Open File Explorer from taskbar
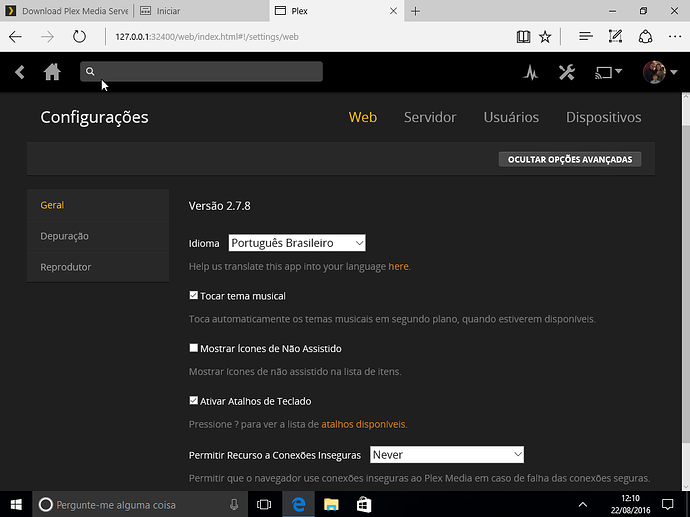 pos(331,505)
